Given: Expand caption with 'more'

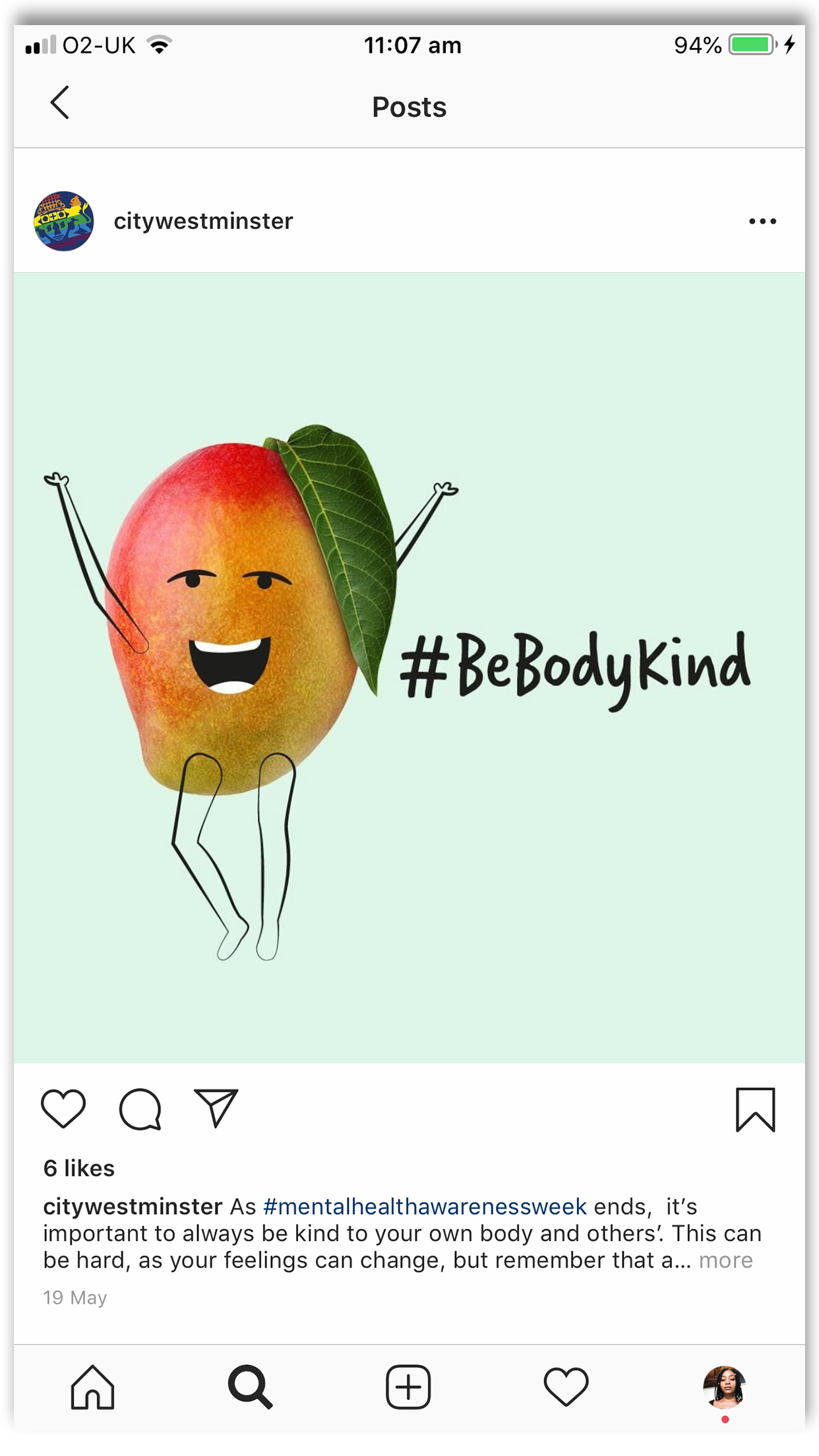Looking at the screenshot, I should coord(725,1260).
